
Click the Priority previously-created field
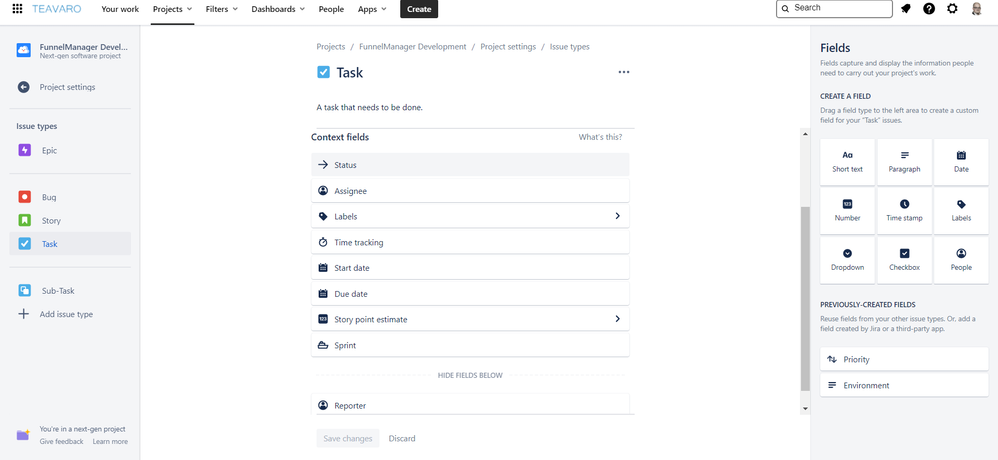904,359
